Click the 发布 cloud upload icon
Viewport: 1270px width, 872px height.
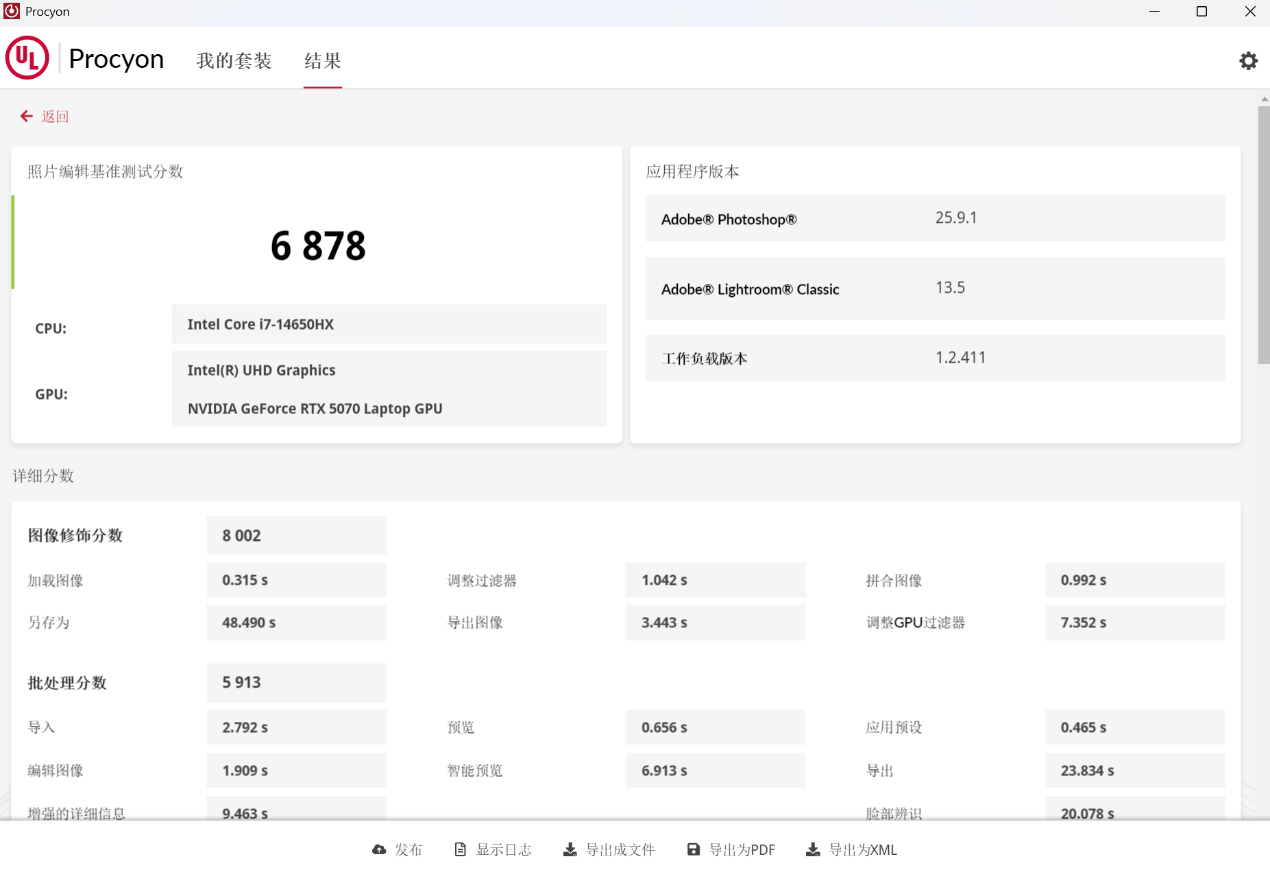[x=379, y=850]
